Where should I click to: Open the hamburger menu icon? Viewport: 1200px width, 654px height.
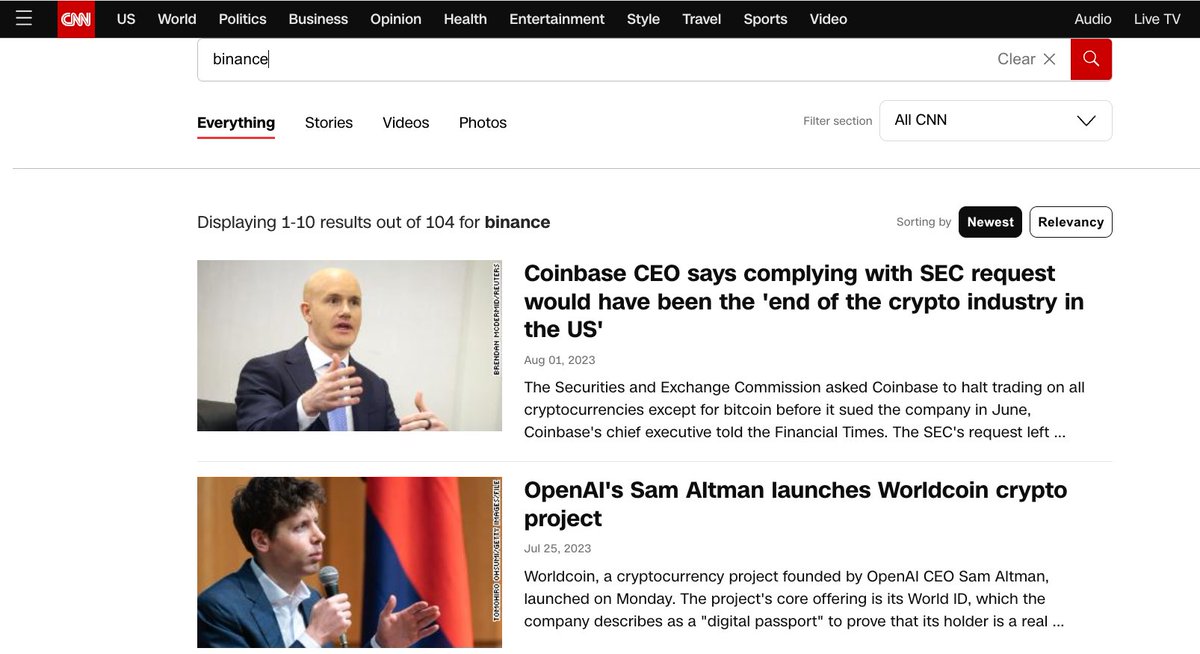24,18
